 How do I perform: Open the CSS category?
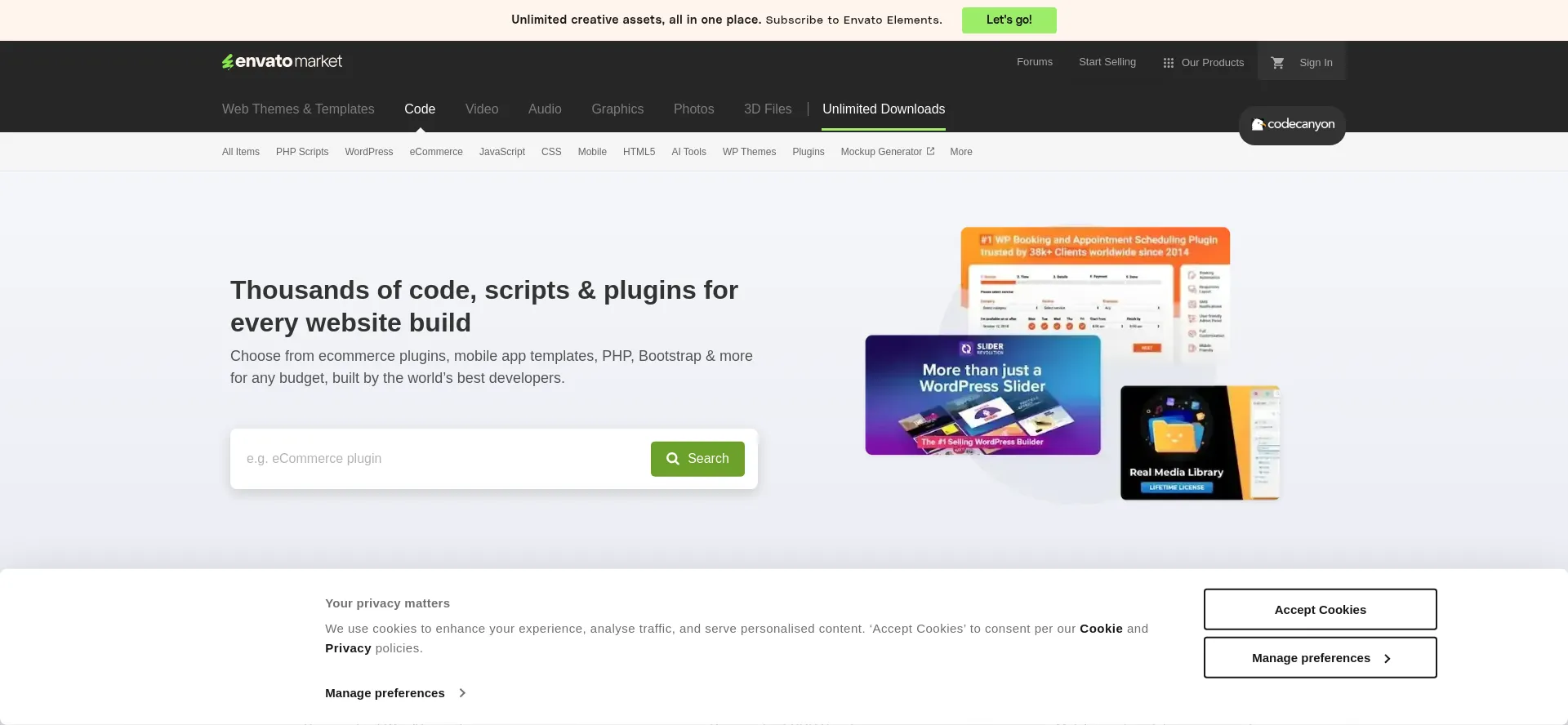coord(551,152)
